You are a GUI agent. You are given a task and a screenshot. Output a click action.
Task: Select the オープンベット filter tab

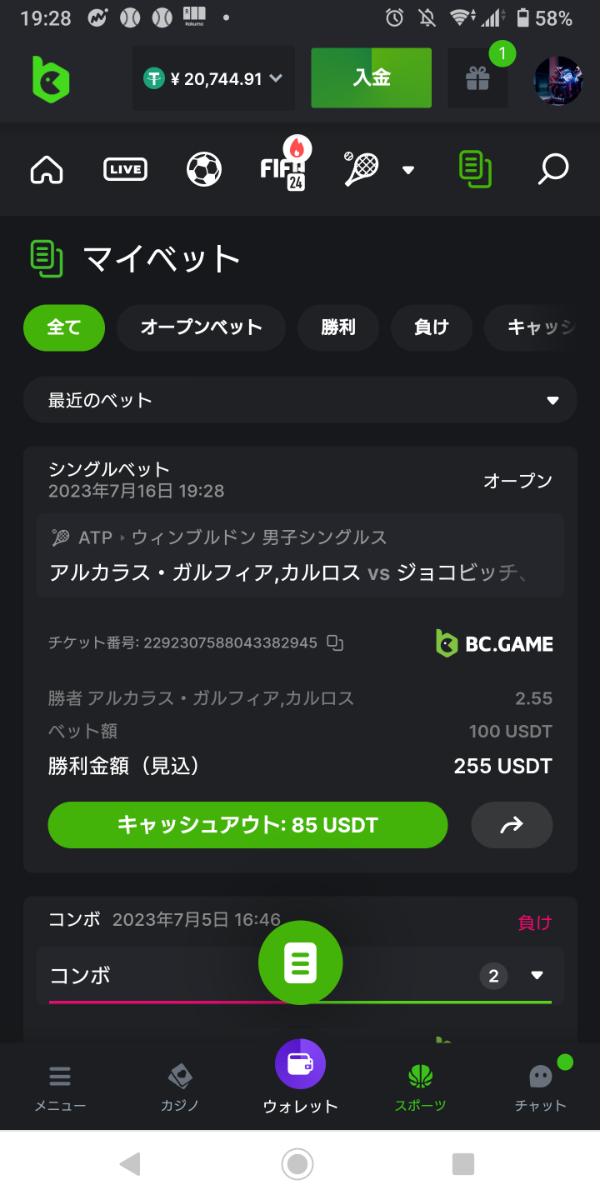201,327
